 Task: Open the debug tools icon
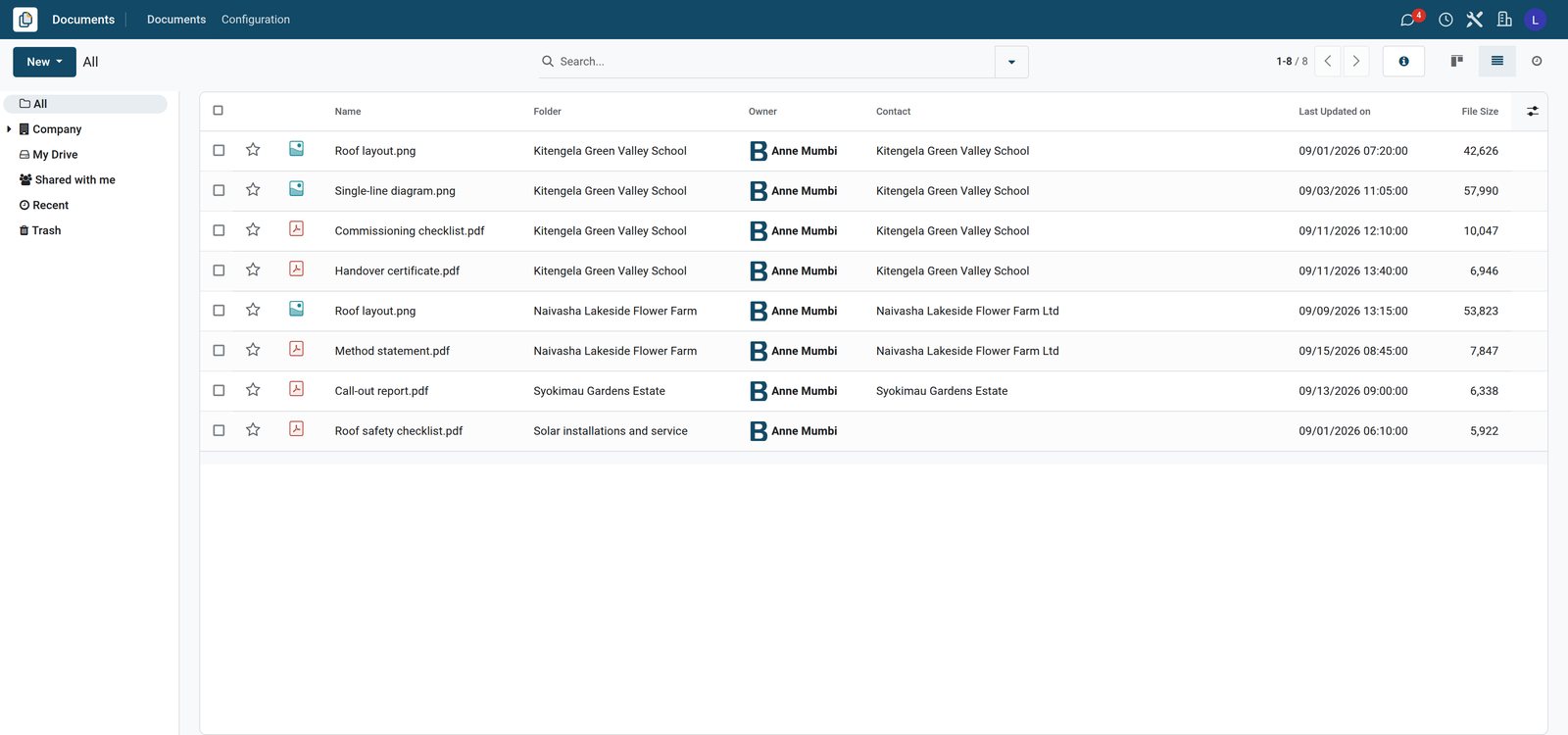[1475, 20]
